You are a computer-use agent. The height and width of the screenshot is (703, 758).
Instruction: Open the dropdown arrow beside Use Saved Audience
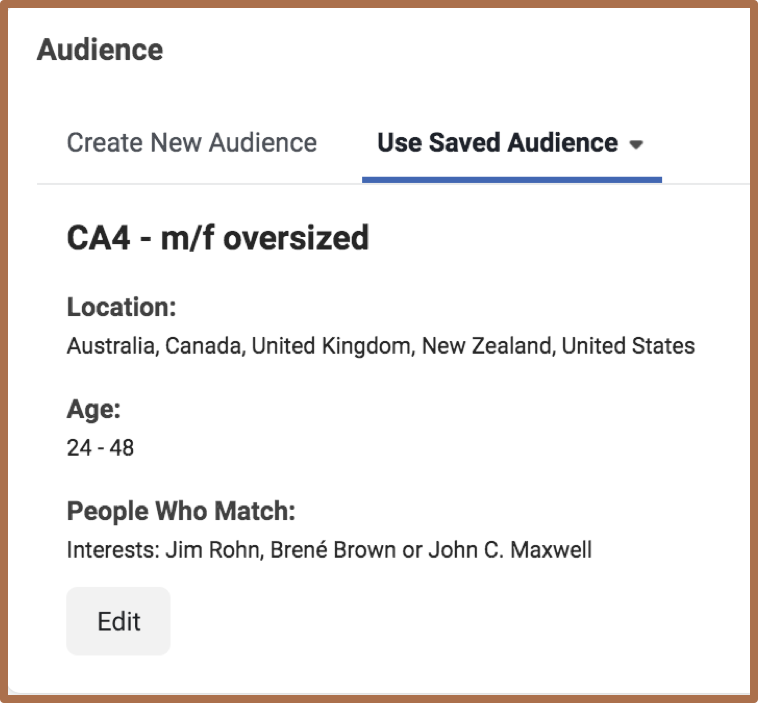[x=636, y=145]
